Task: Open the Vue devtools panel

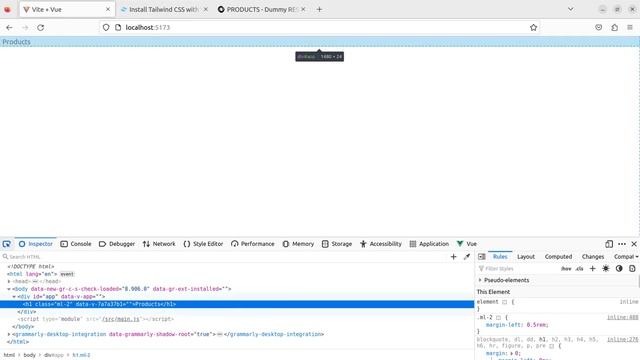Action: tap(467, 244)
